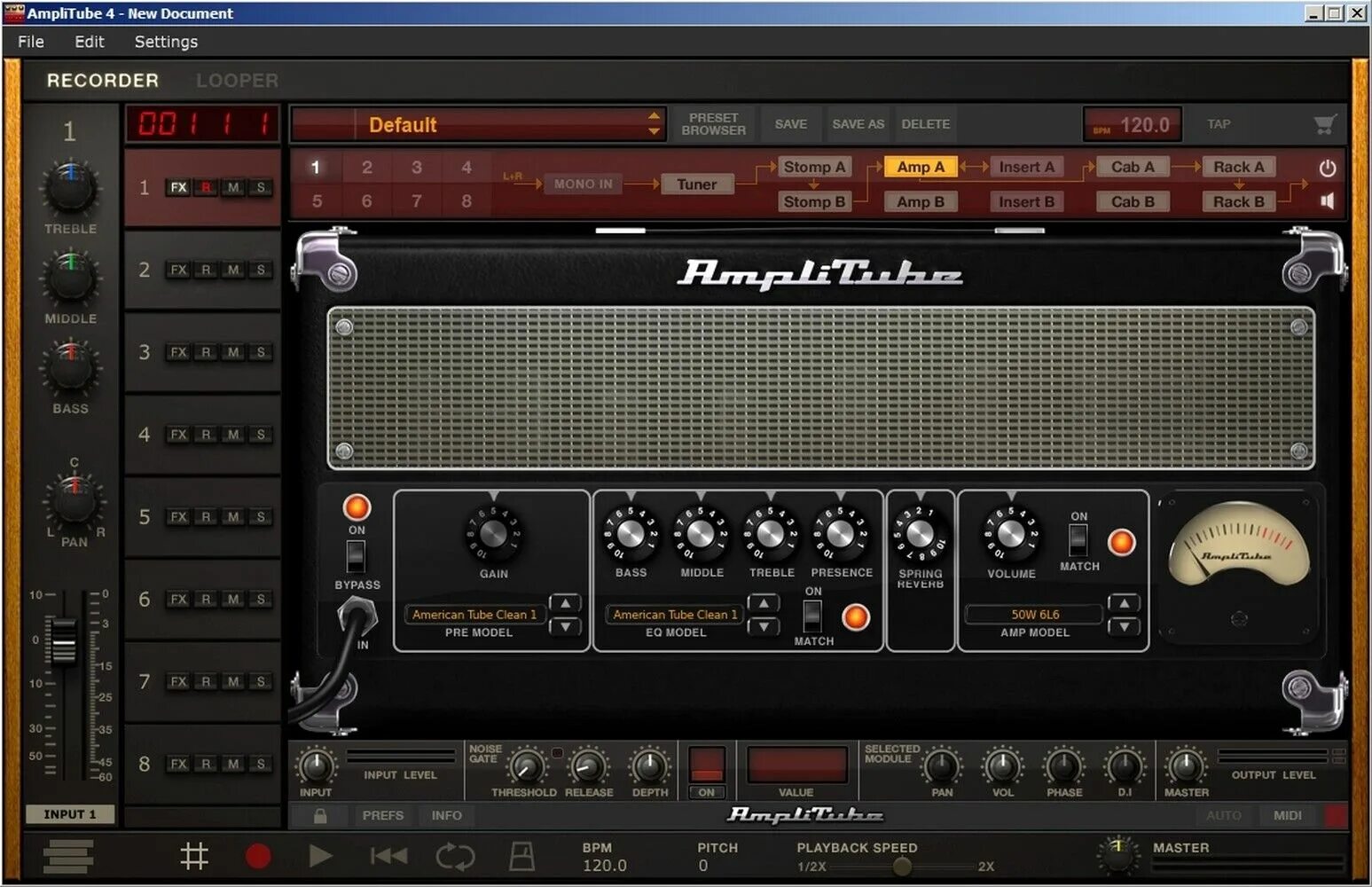
Task: Open the American Tube Clean 1 pre model list
Action: 474,614
